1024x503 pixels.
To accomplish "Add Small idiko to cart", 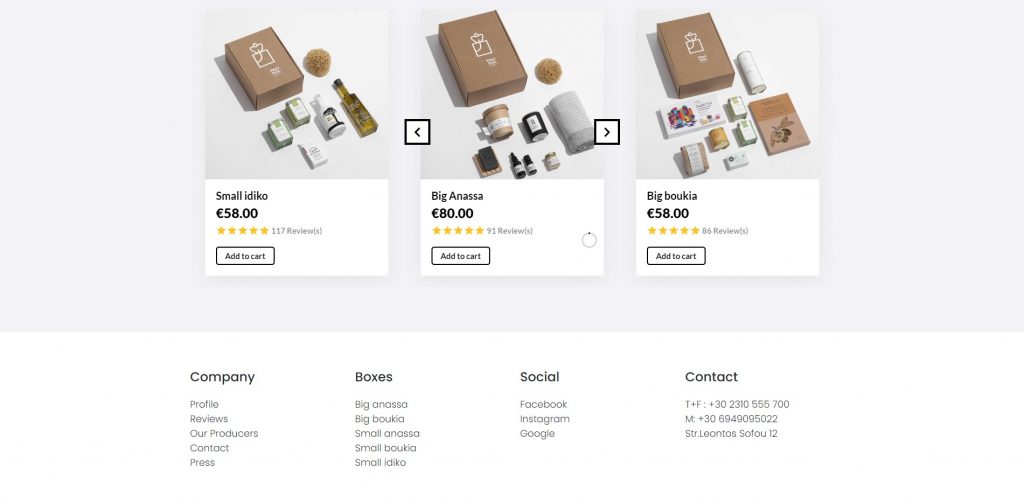I will [x=245, y=256].
